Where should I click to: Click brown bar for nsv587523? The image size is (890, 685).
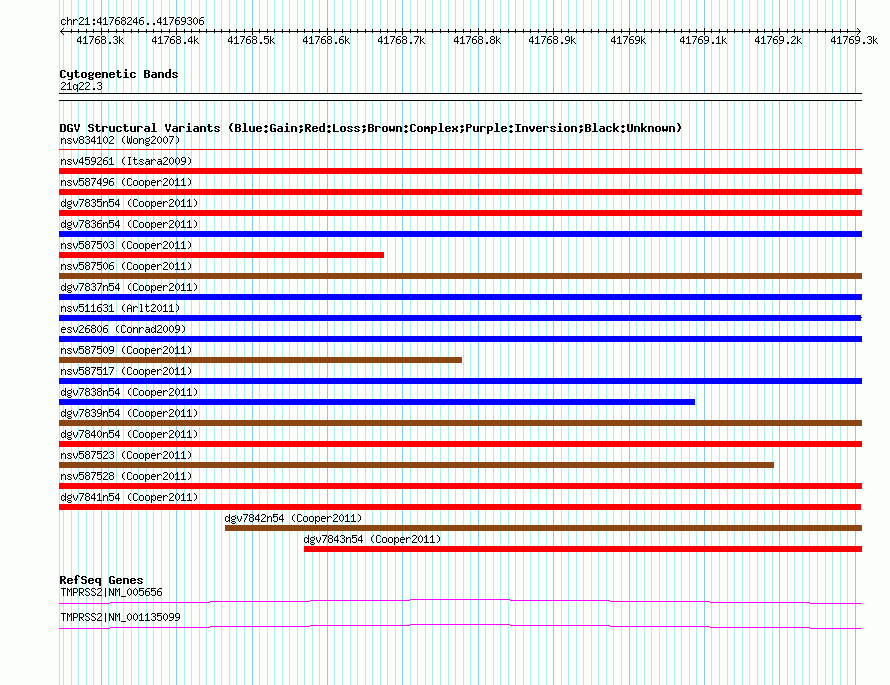click(416, 465)
